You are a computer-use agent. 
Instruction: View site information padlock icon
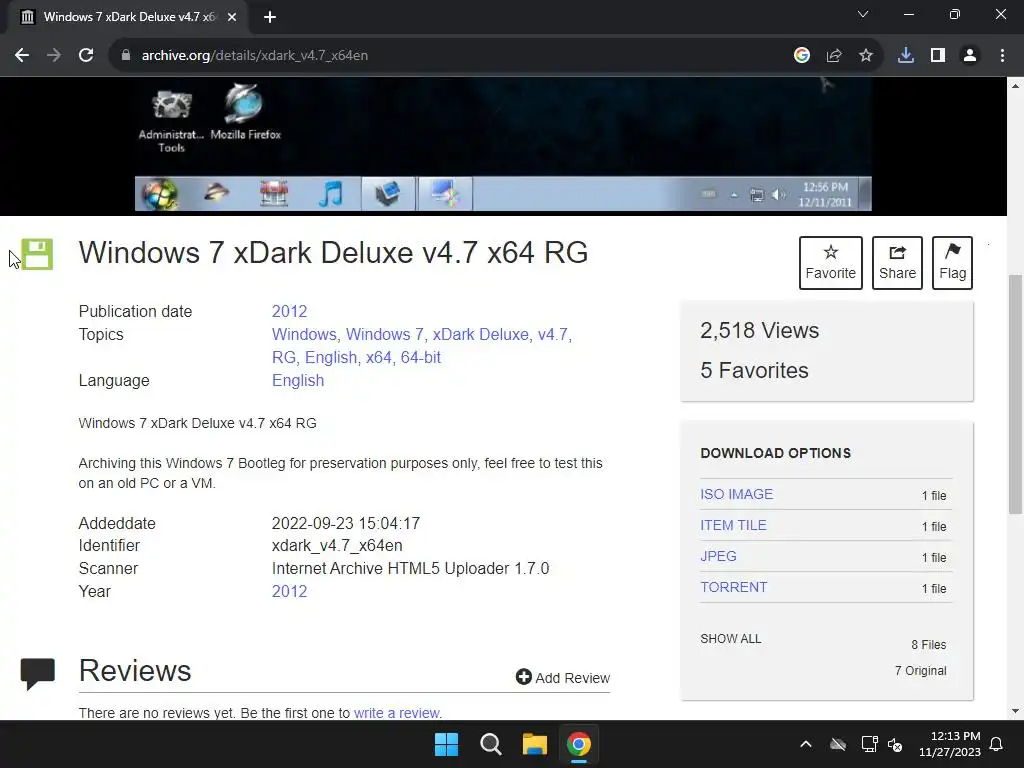point(126,56)
